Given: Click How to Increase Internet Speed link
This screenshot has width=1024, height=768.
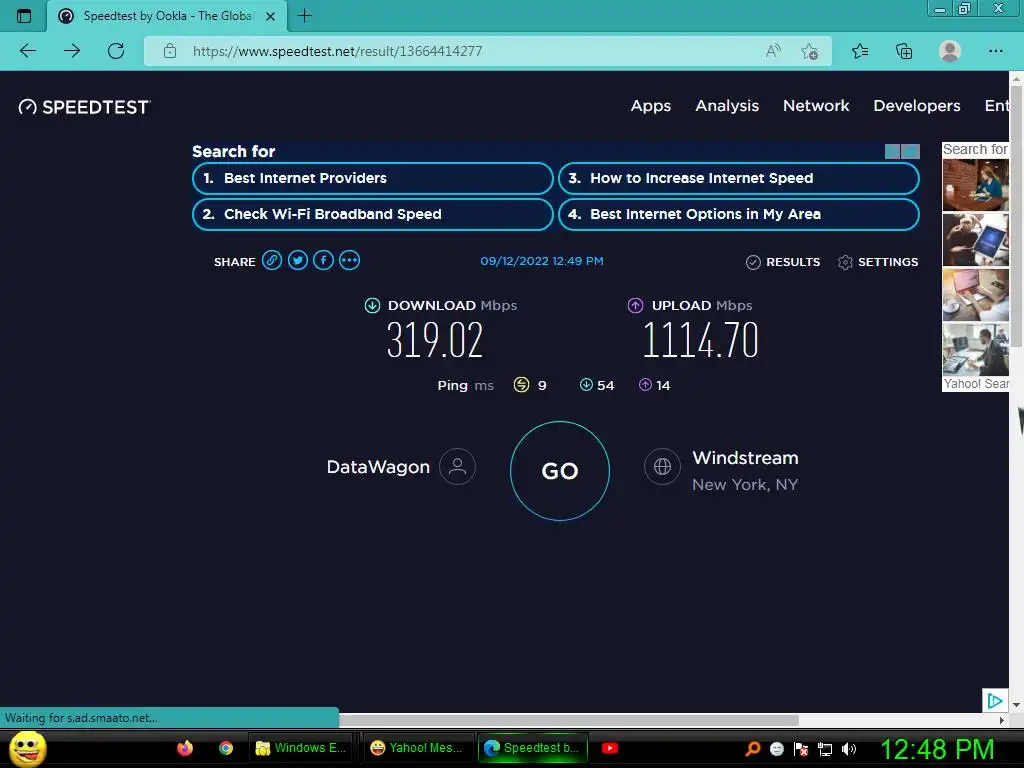Looking at the screenshot, I should (x=739, y=178).
